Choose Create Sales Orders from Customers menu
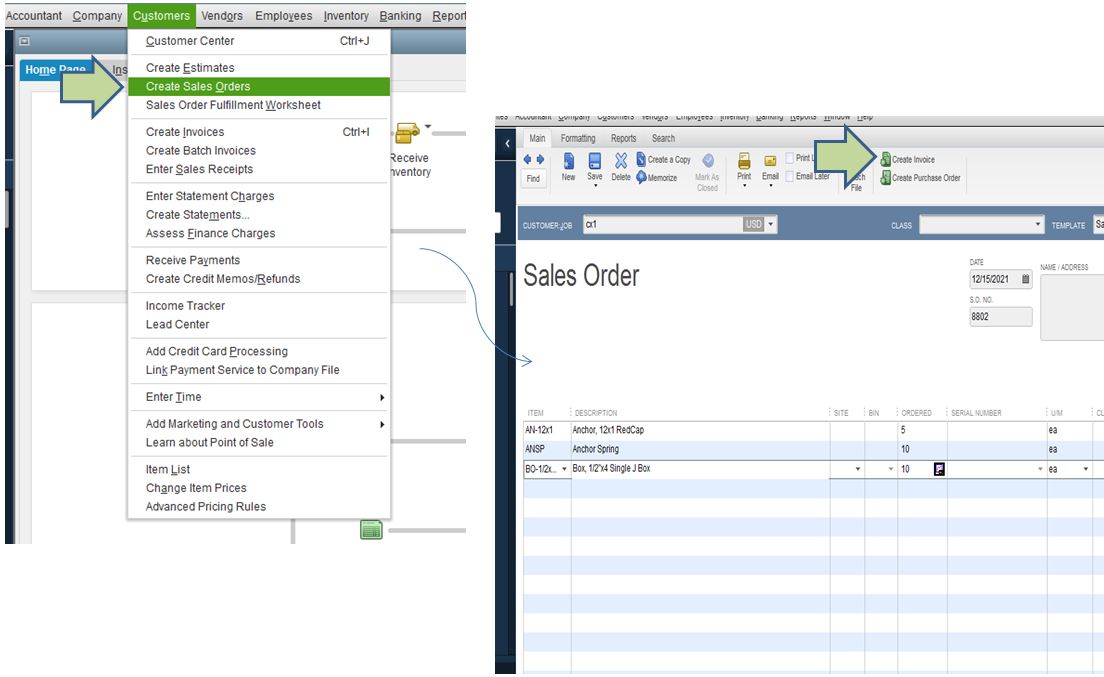This screenshot has width=1104, height=677. pos(259,87)
